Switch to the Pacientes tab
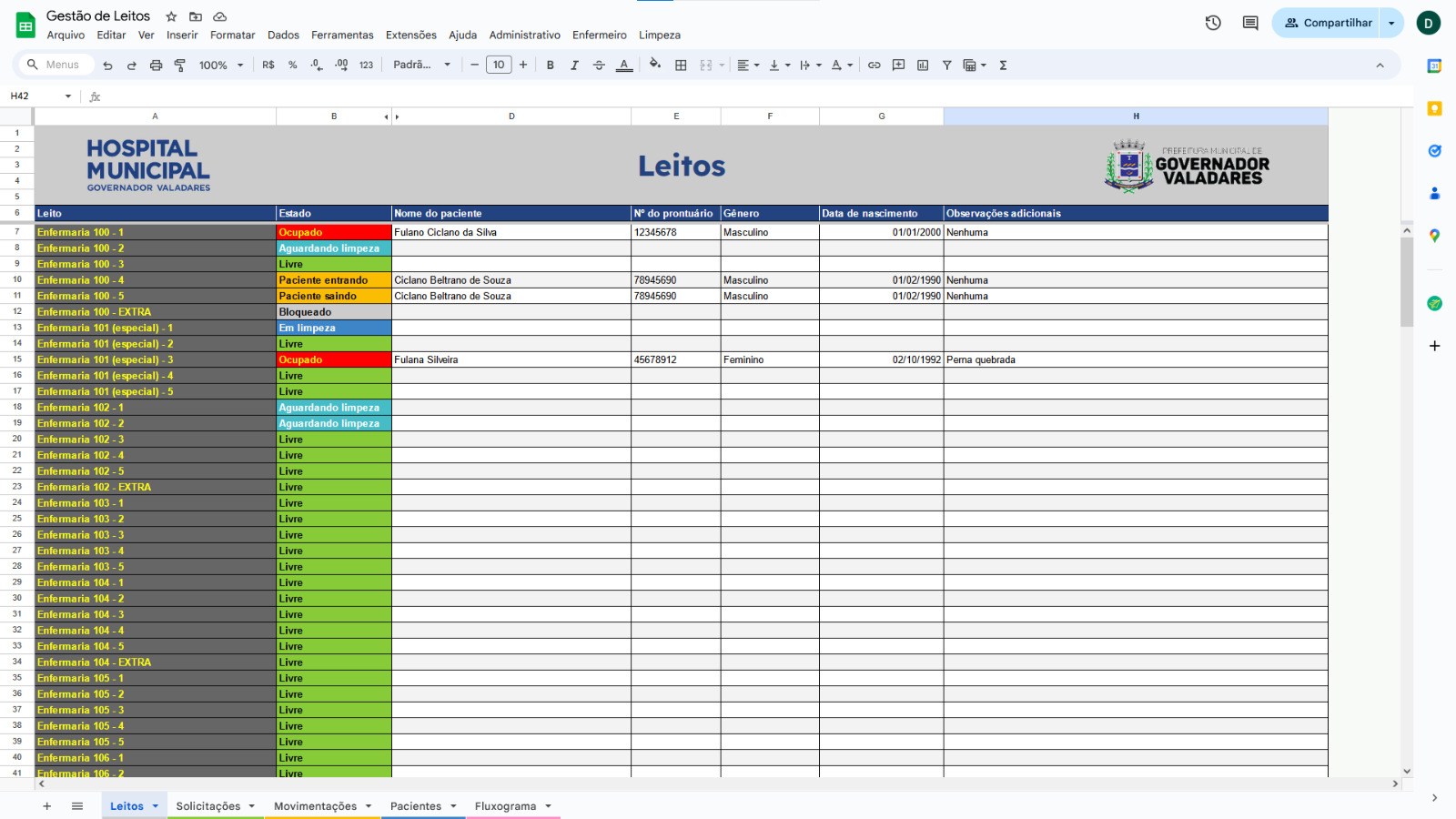Viewport: 1456px width, 819px height. (x=417, y=806)
